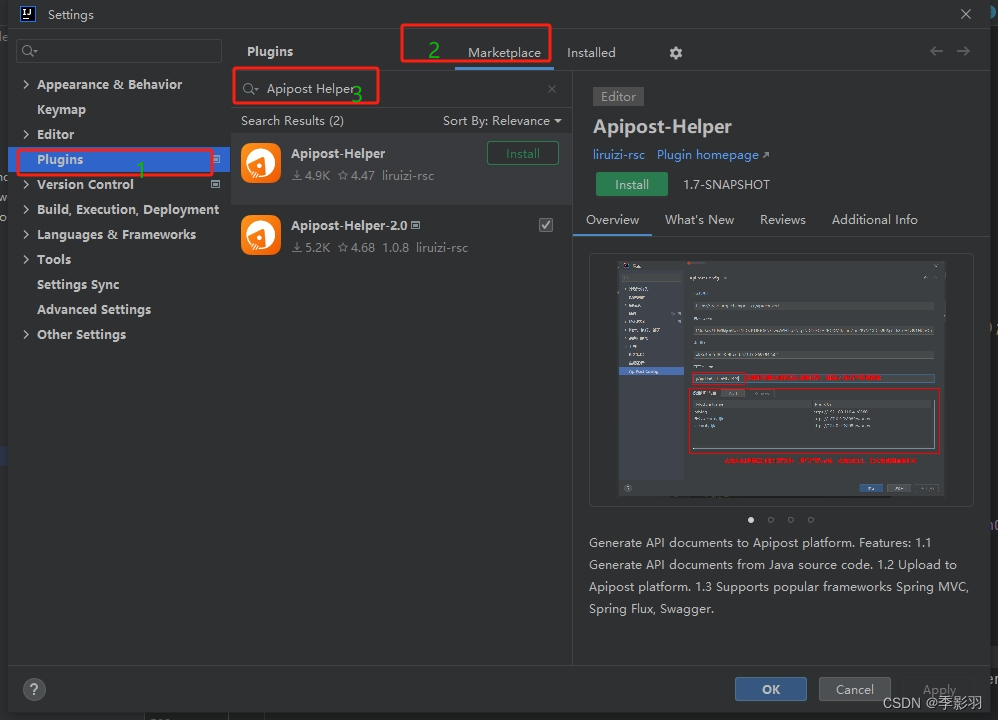The width and height of the screenshot is (998, 720).
Task: Click the project-level icon beside Plugins
Action: (x=216, y=159)
